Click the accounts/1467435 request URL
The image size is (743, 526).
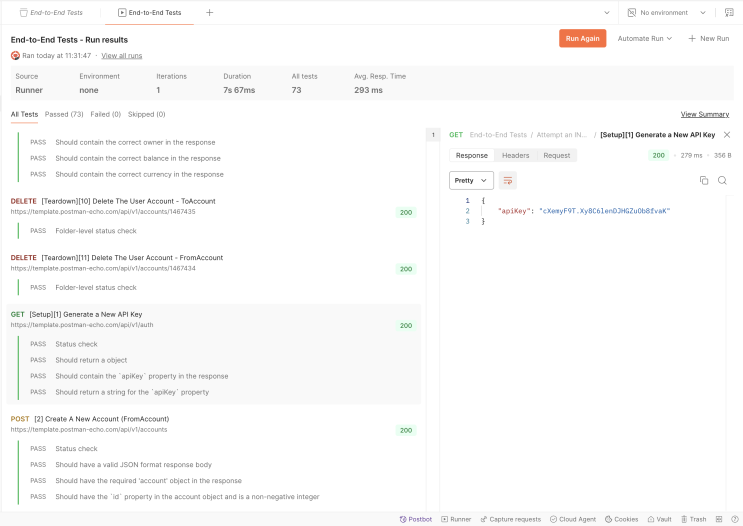pos(103,212)
